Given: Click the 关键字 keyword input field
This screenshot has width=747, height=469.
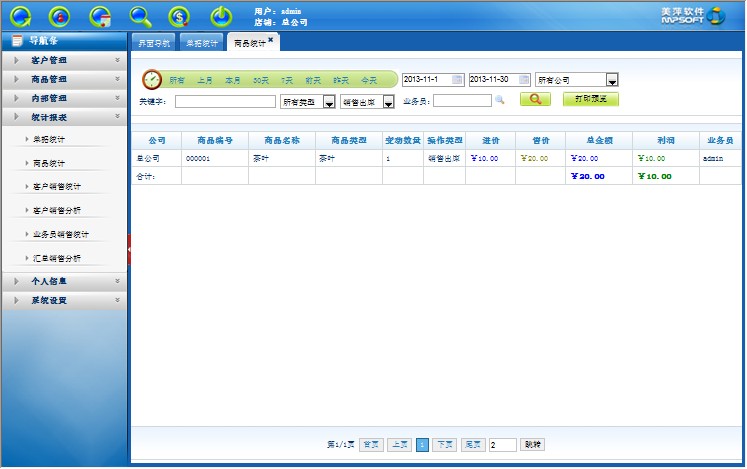Looking at the screenshot, I should [225, 101].
